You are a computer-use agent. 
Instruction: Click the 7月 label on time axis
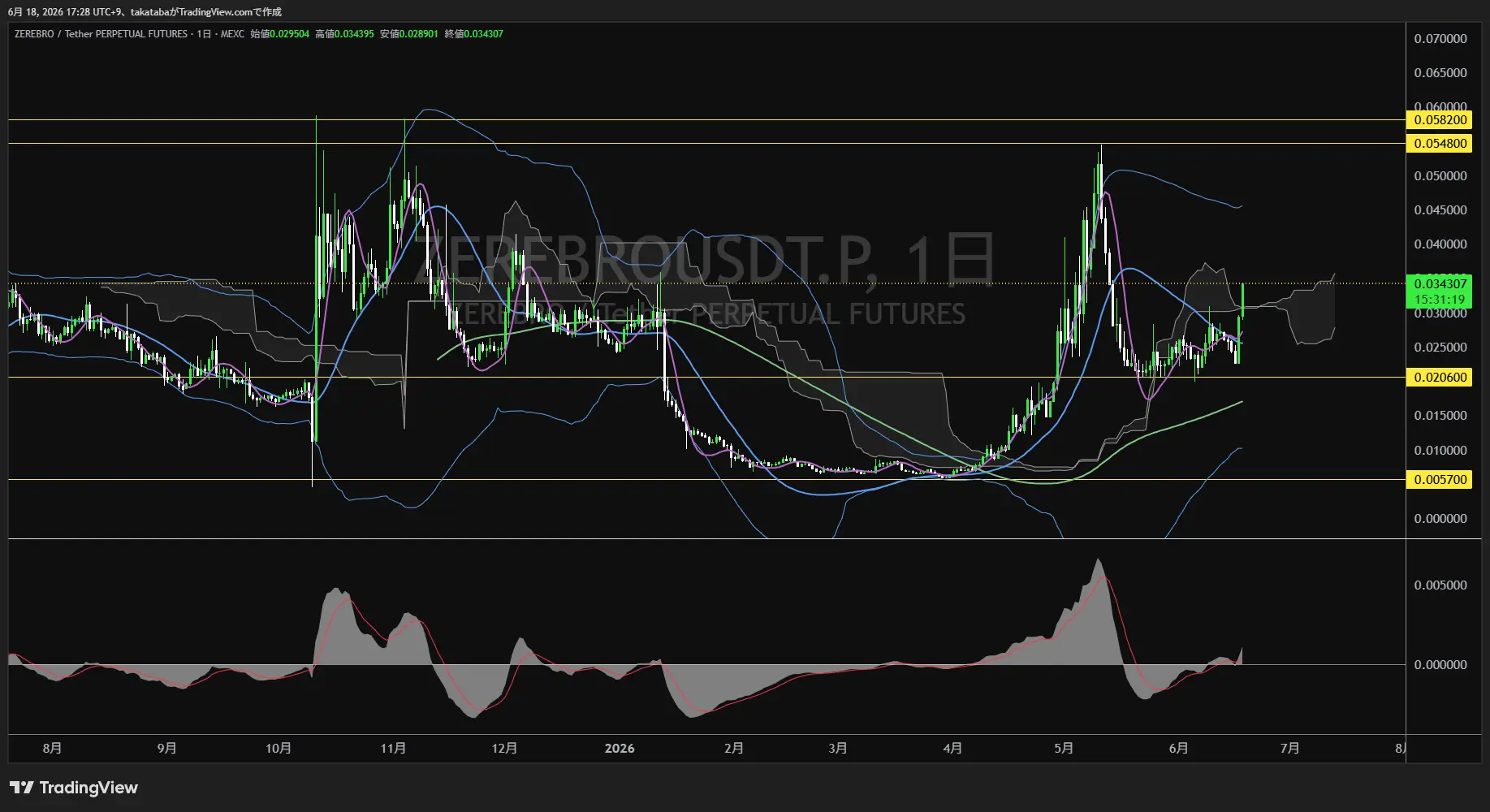[x=1289, y=748]
